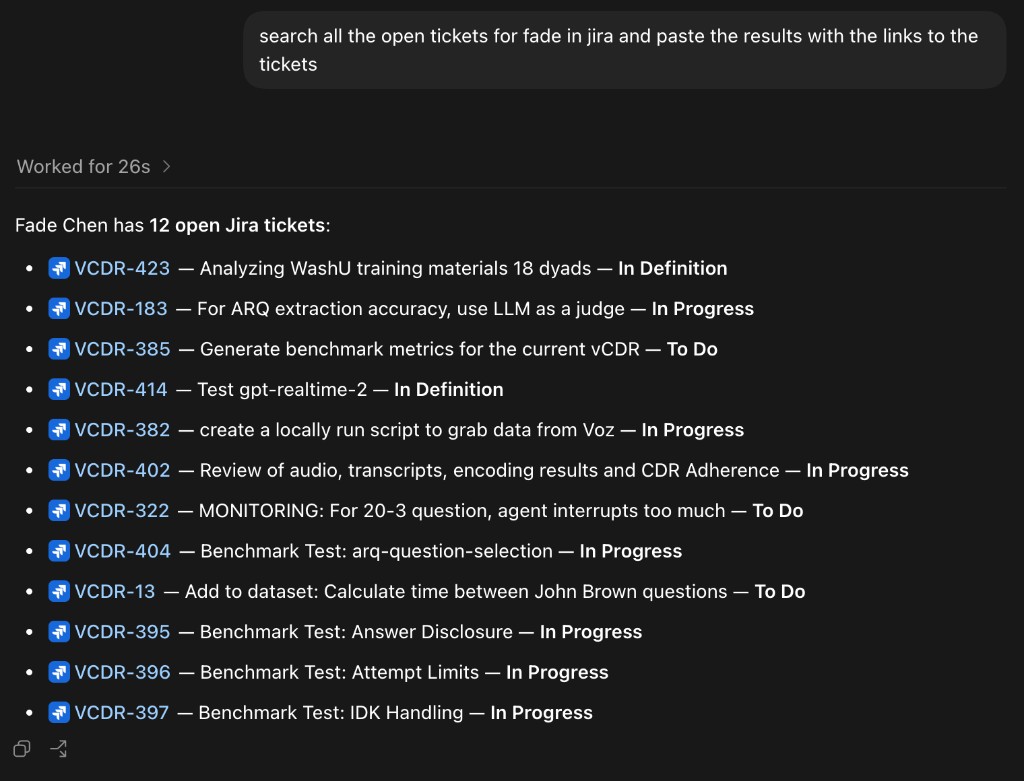Click the "In Progress" status of VCDR-402
The height and width of the screenshot is (781, 1024).
(857, 471)
